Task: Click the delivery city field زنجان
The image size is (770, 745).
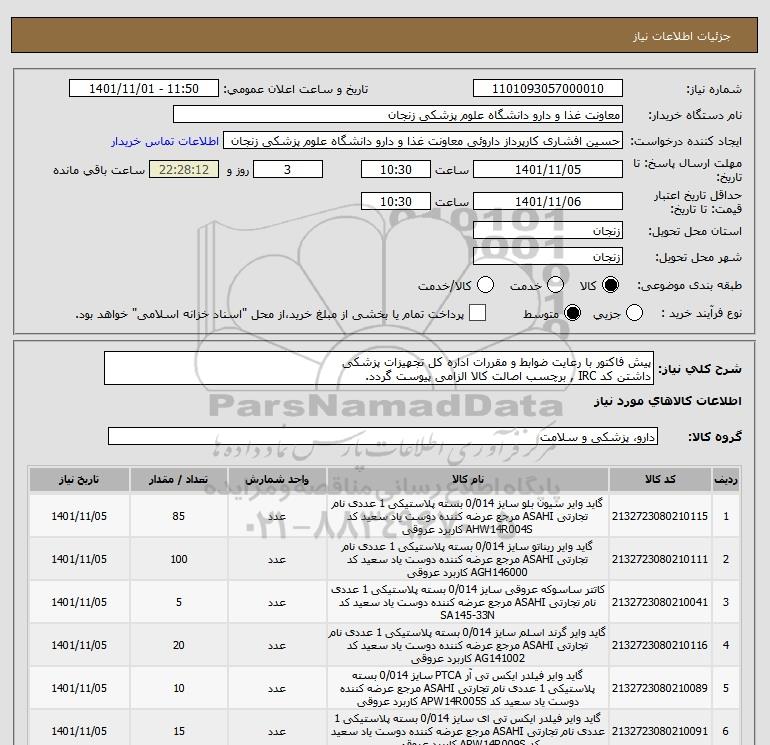Action: pos(548,256)
